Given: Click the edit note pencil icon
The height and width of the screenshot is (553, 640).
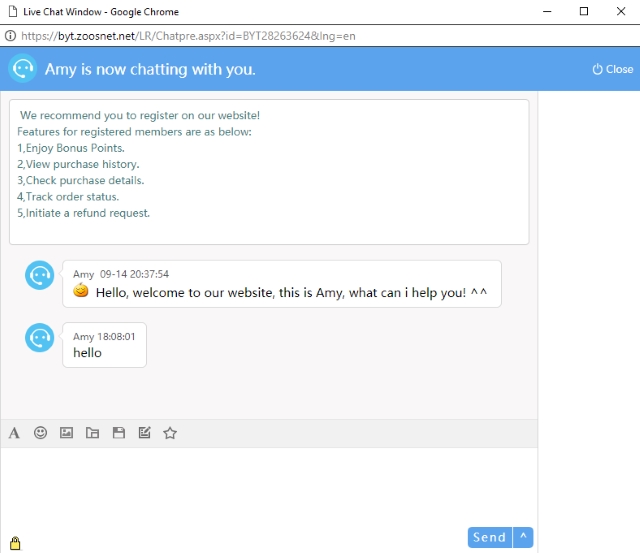Looking at the screenshot, I should click(x=144, y=433).
